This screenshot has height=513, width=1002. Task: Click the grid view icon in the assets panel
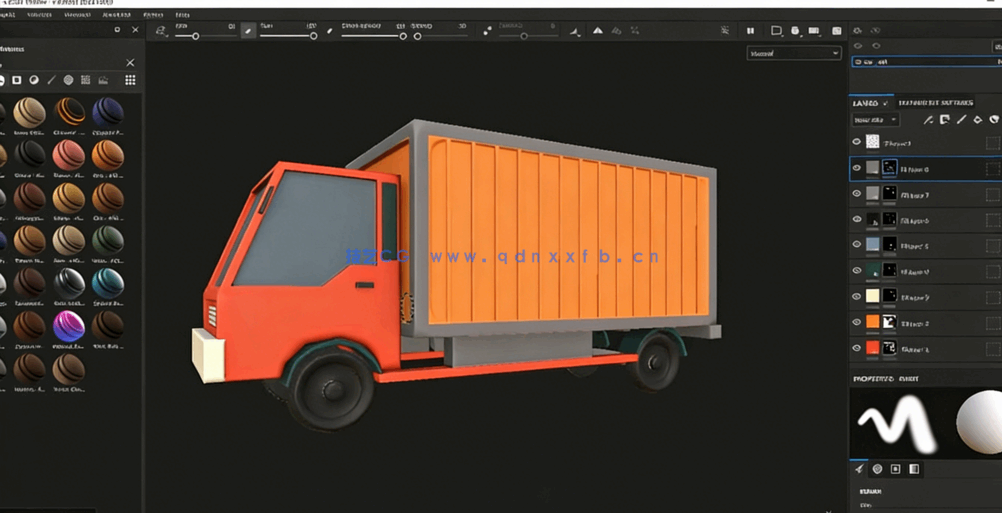[130, 80]
